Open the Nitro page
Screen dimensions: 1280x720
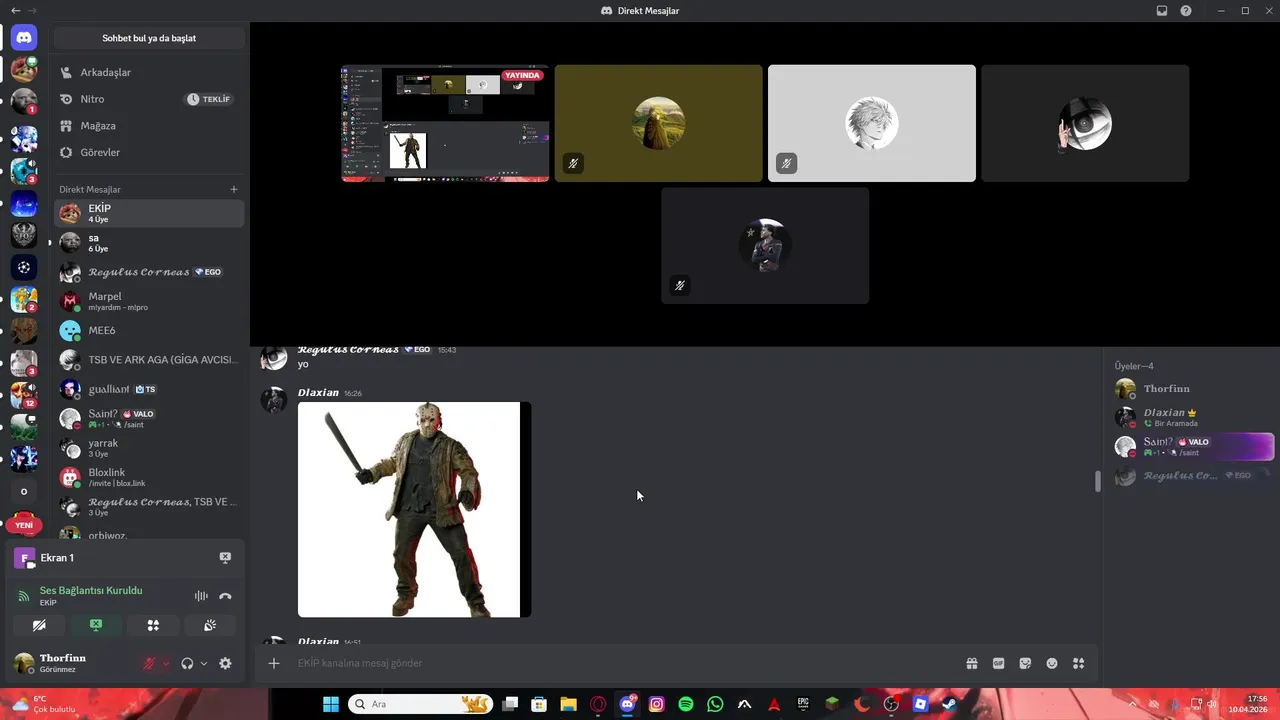point(149,99)
